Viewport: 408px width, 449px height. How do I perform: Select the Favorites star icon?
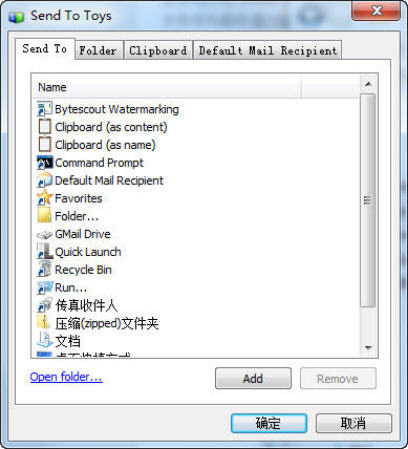click(45, 198)
